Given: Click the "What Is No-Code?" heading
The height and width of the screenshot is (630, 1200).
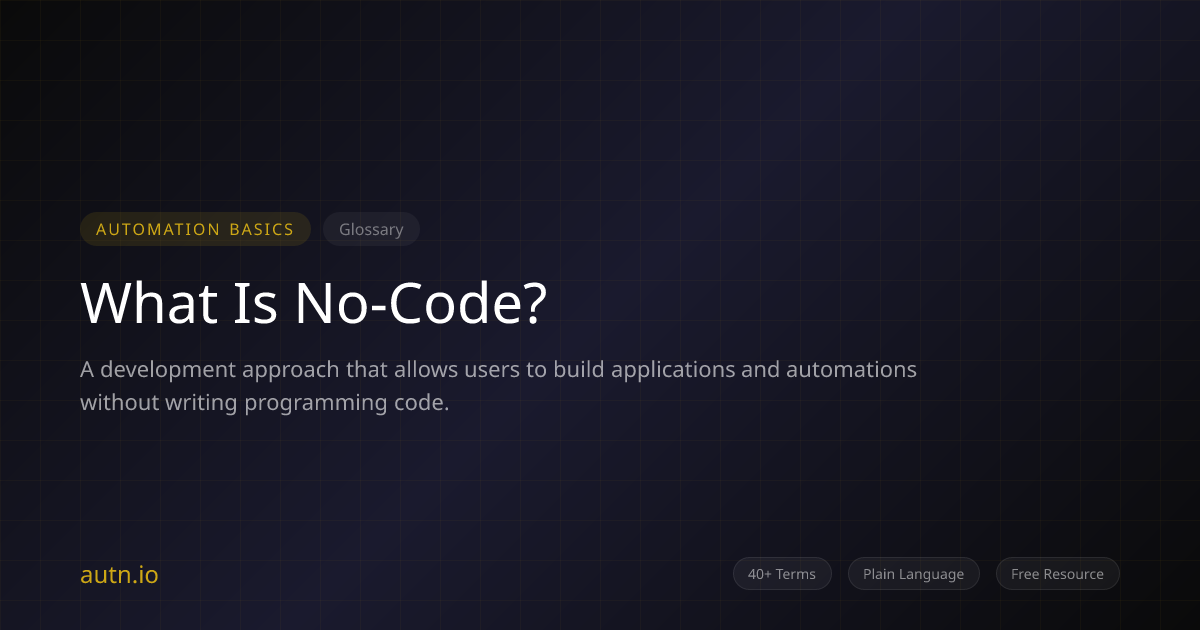Looking at the screenshot, I should [x=314, y=302].
